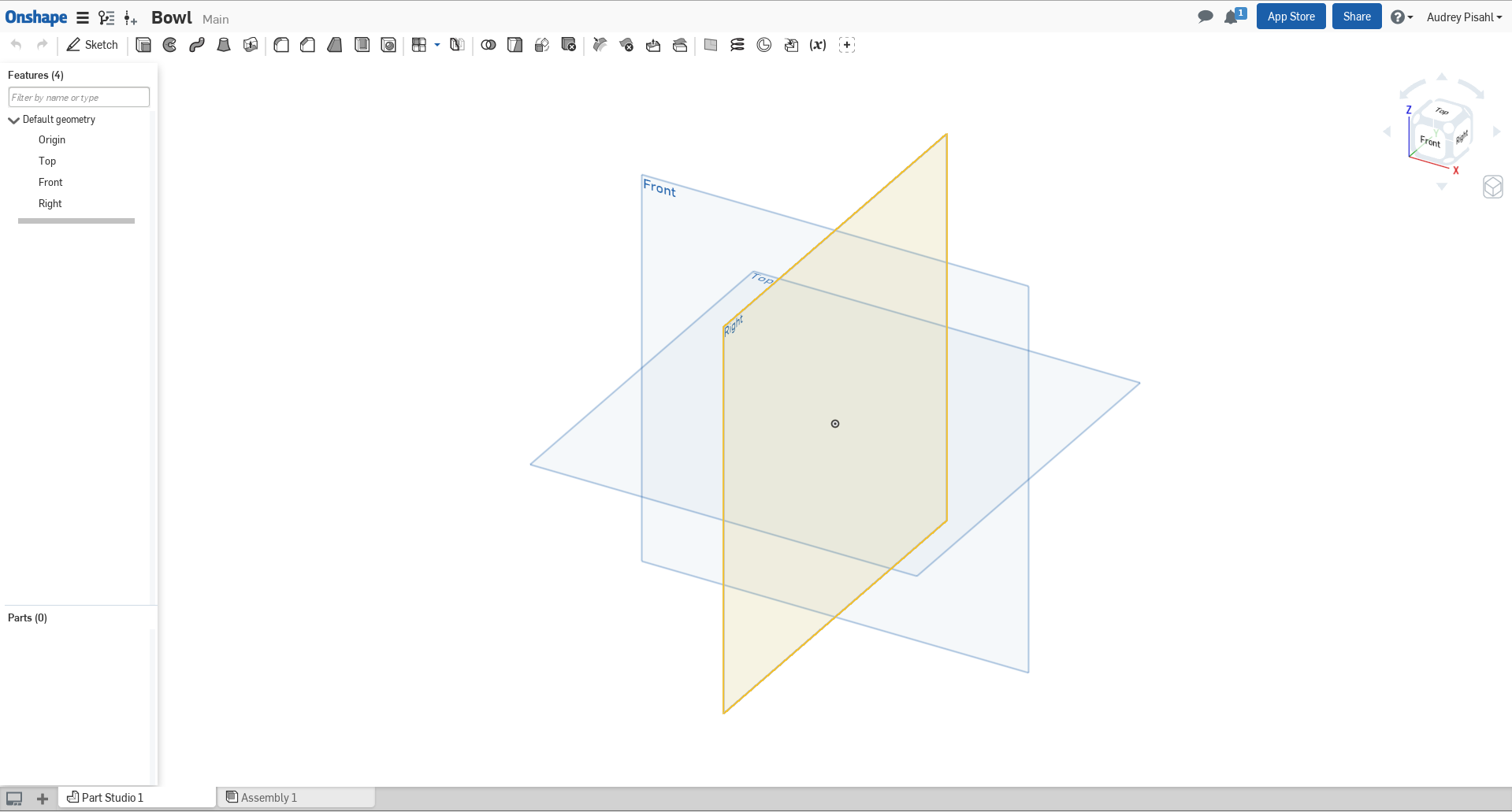
Task: Select the Delete part tool
Action: (569, 45)
